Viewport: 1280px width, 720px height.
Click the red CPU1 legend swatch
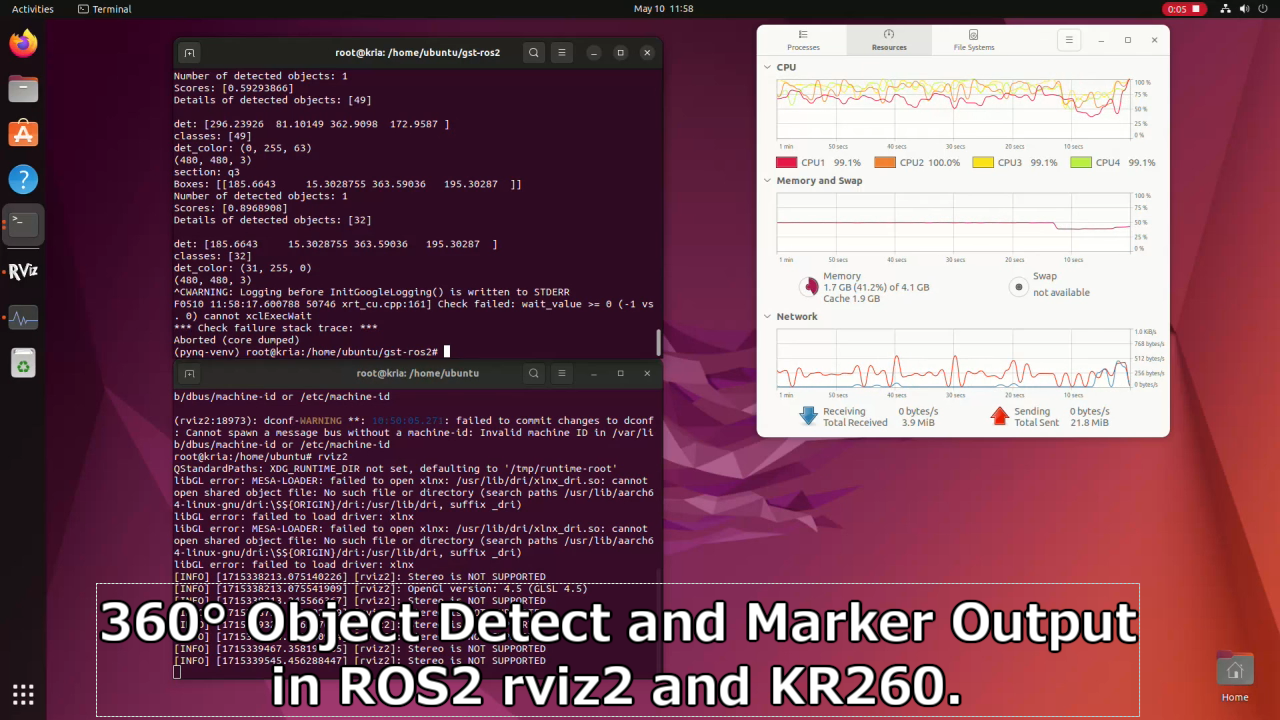pyautogui.click(x=786, y=162)
